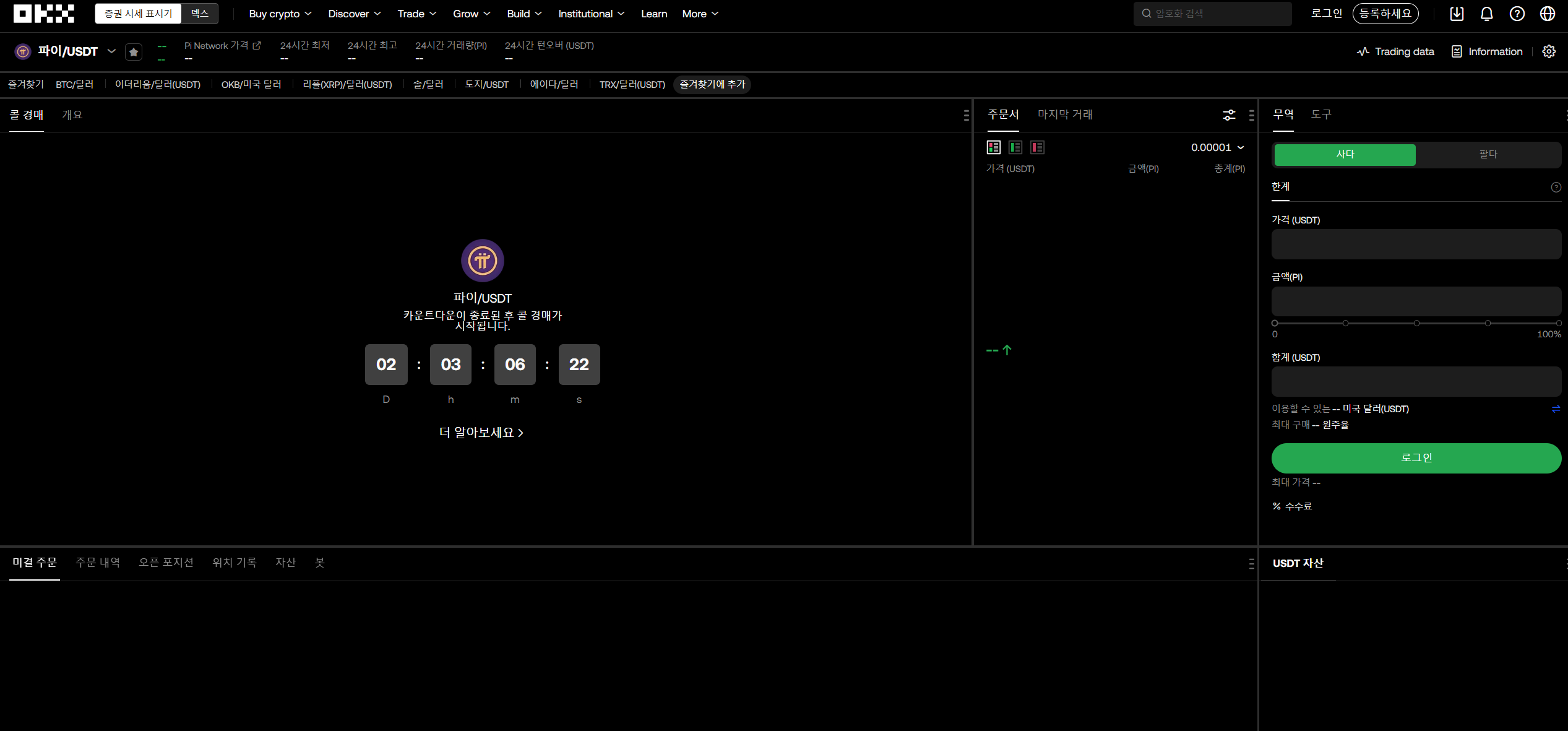
Task: Select sell-only order book view icon
Action: [x=1038, y=147]
